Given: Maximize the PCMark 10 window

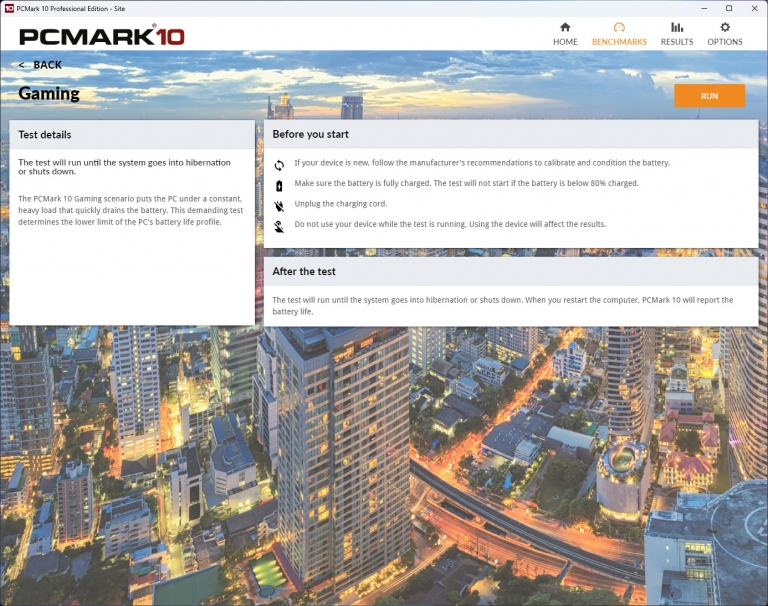Looking at the screenshot, I should [x=729, y=8].
